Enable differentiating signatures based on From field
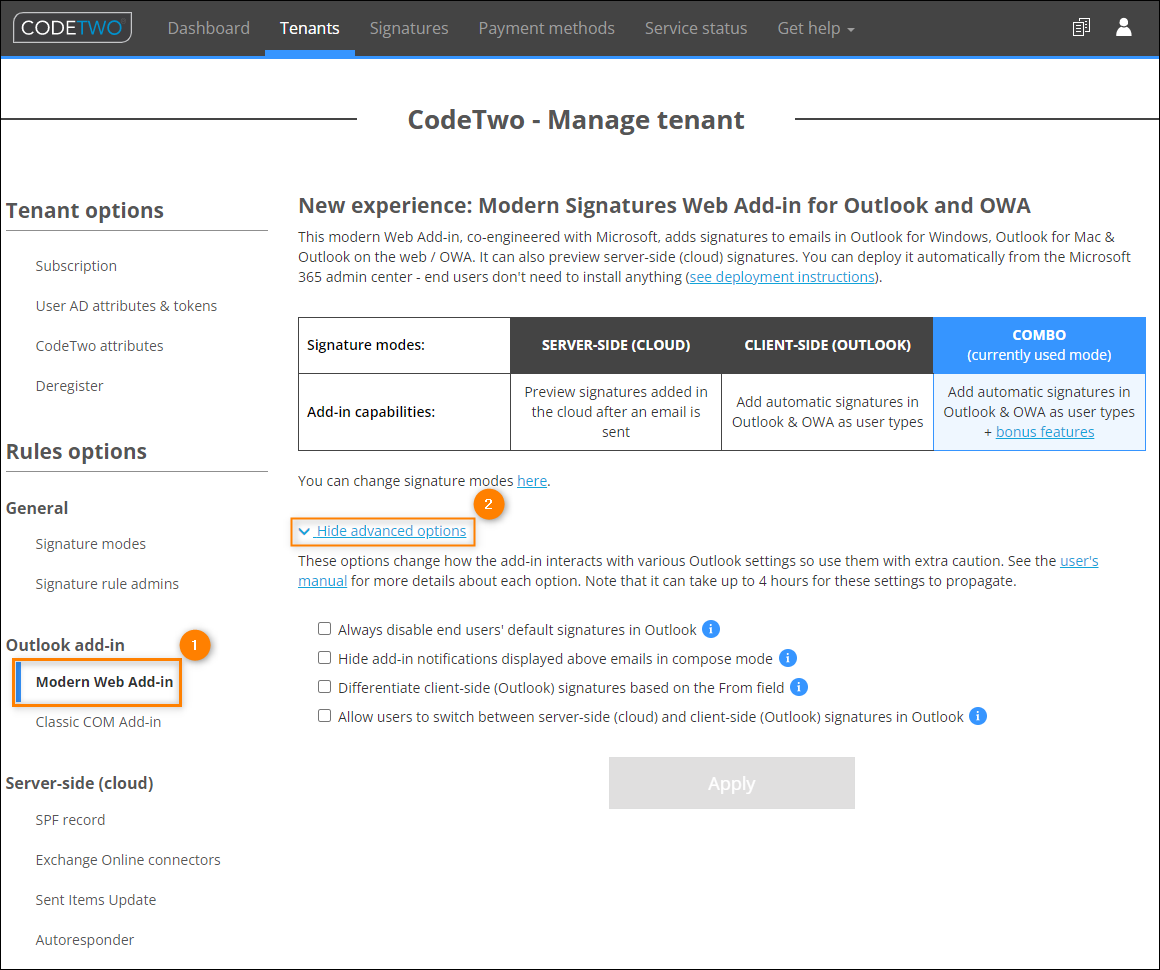Screen dimensions: 1160x970 pyautogui.click(x=324, y=686)
